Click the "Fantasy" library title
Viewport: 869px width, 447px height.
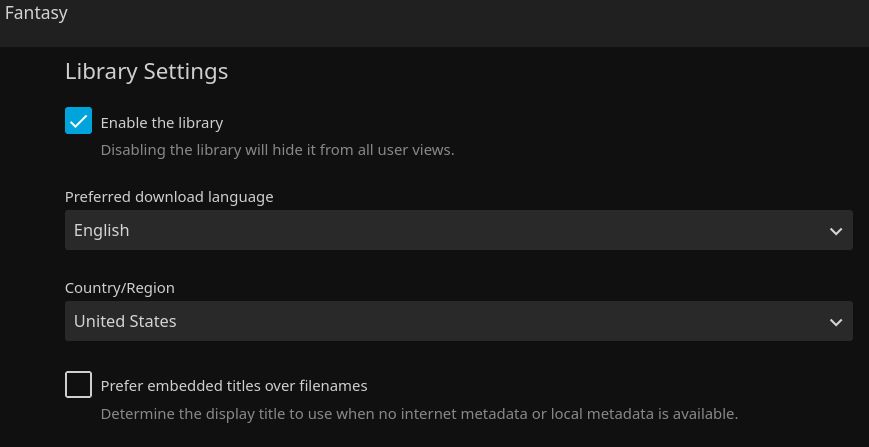[36, 13]
